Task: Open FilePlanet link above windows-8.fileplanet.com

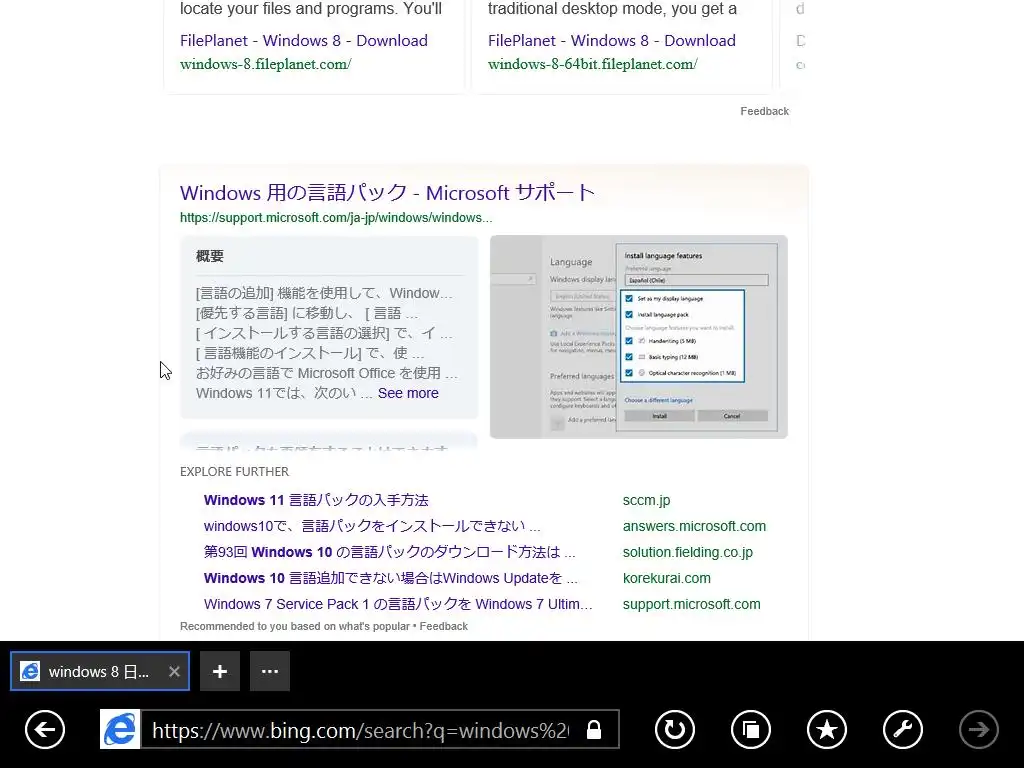Action: click(304, 40)
